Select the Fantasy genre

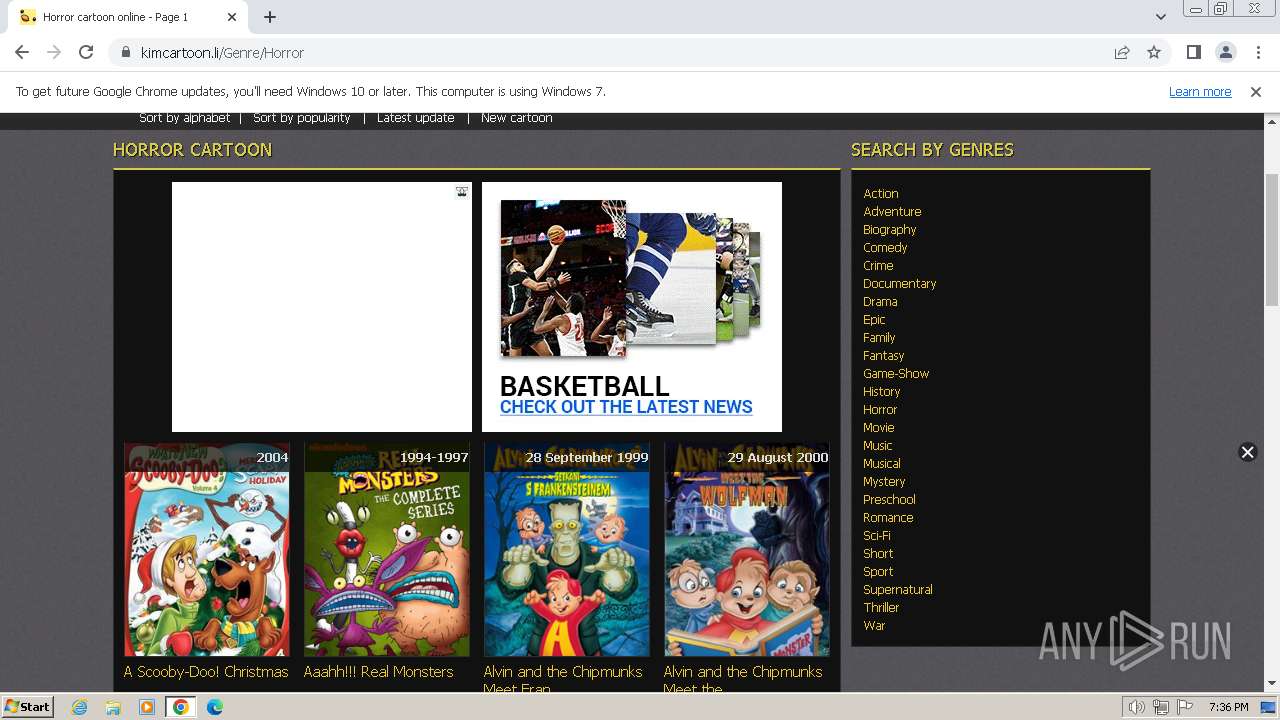pyautogui.click(x=884, y=356)
